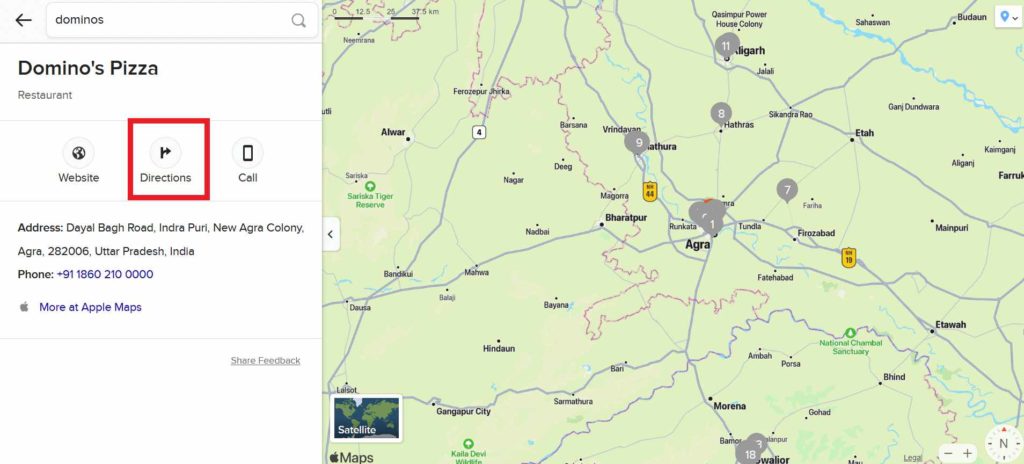Switch to Satellite view thumbnail
Viewport: 1024px width, 464px height.
pos(366,418)
